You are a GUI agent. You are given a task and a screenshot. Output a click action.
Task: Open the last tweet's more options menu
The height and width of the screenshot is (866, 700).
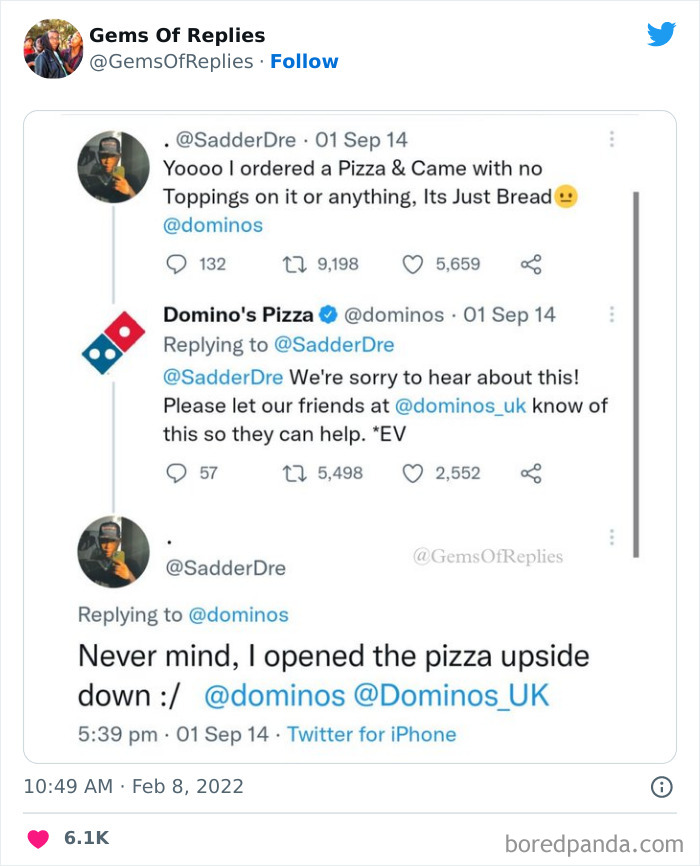coord(611,537)
